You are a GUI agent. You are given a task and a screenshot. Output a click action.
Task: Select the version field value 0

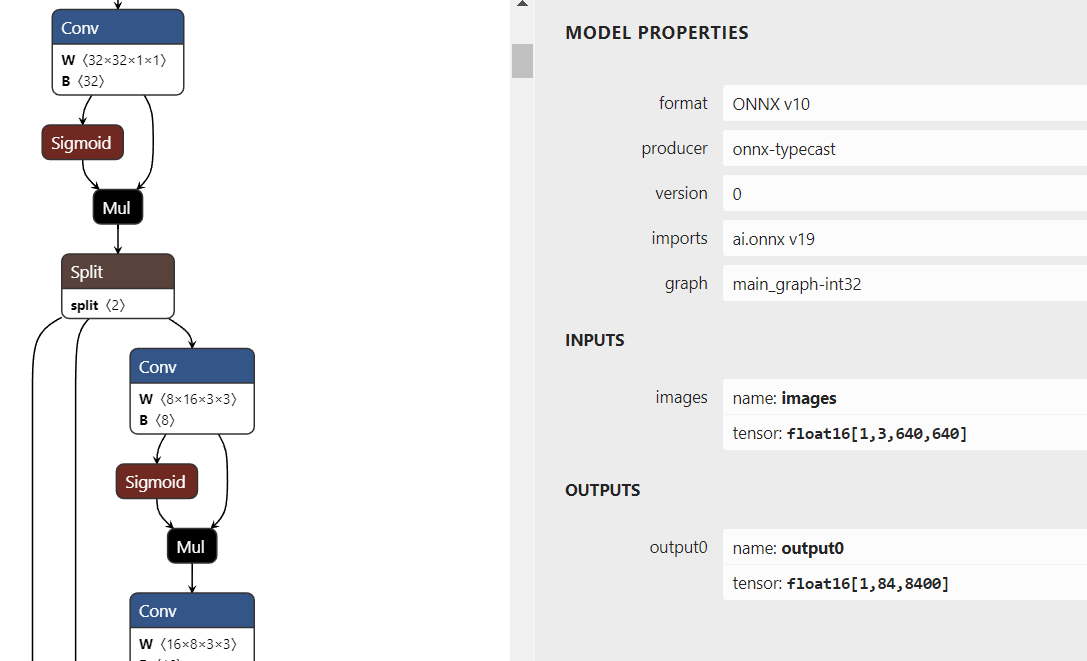tap(904, 194)
